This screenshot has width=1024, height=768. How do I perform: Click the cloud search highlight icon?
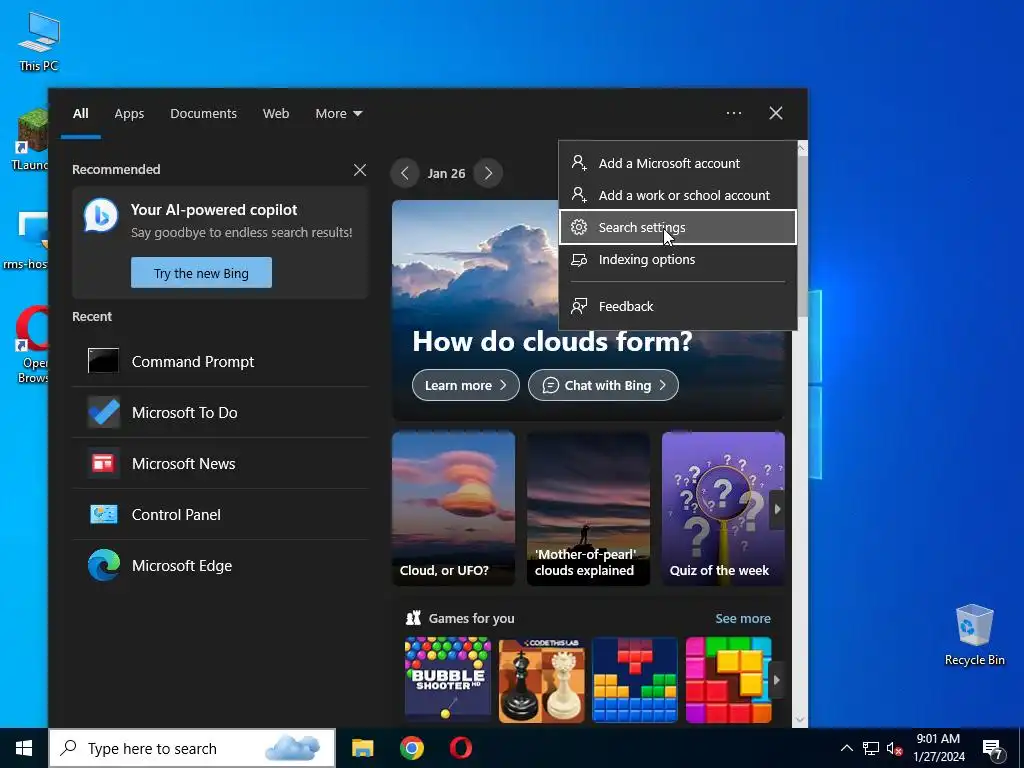pyautogui.click(x=293, y=748)
